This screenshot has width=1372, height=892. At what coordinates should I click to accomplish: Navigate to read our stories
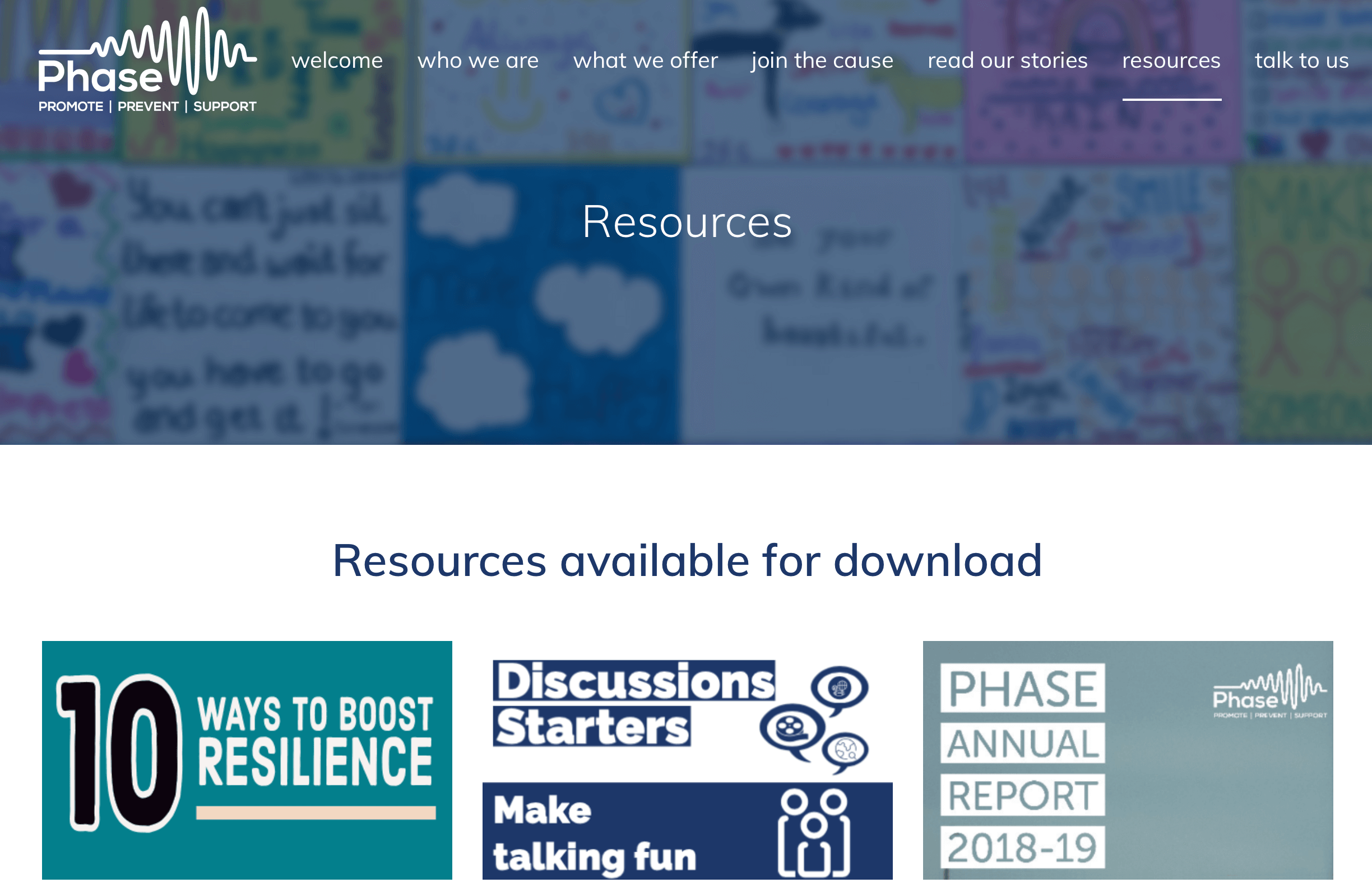click(x=1007, y=61)
